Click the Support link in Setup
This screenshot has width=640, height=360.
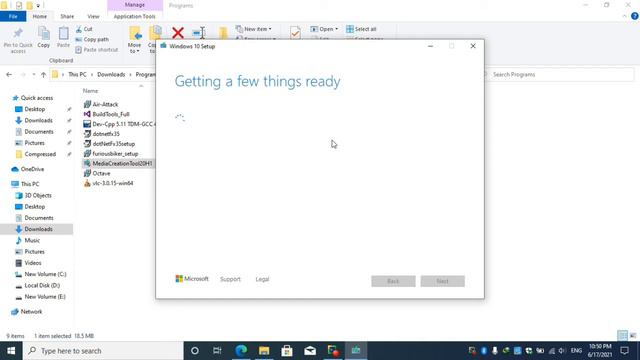click(x=230, y=279)
